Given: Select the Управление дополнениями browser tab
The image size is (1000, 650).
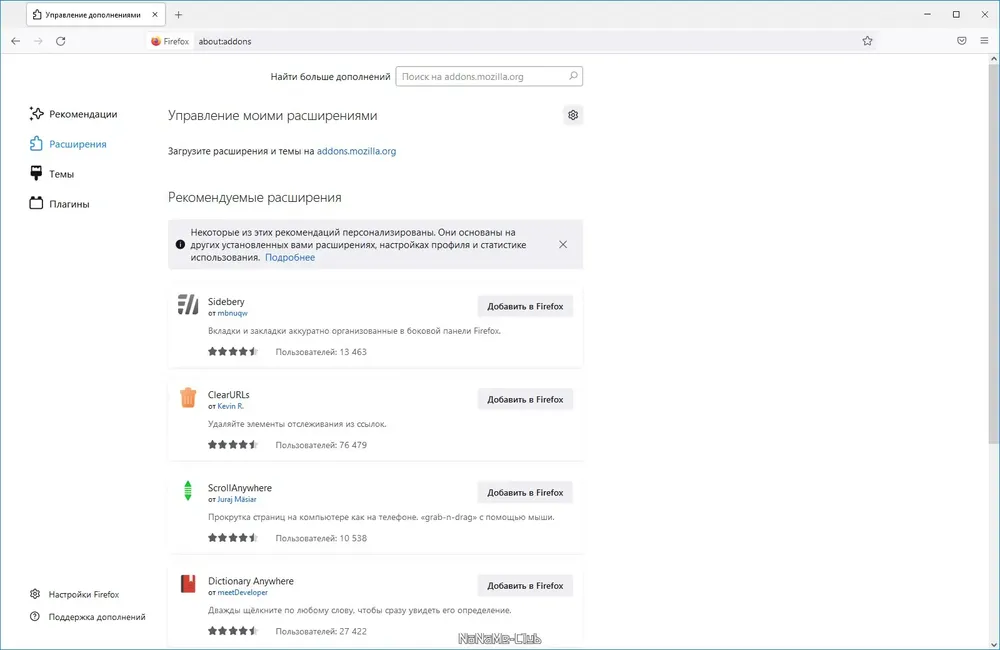Looking at the screenshot, I should click(96, 15).
